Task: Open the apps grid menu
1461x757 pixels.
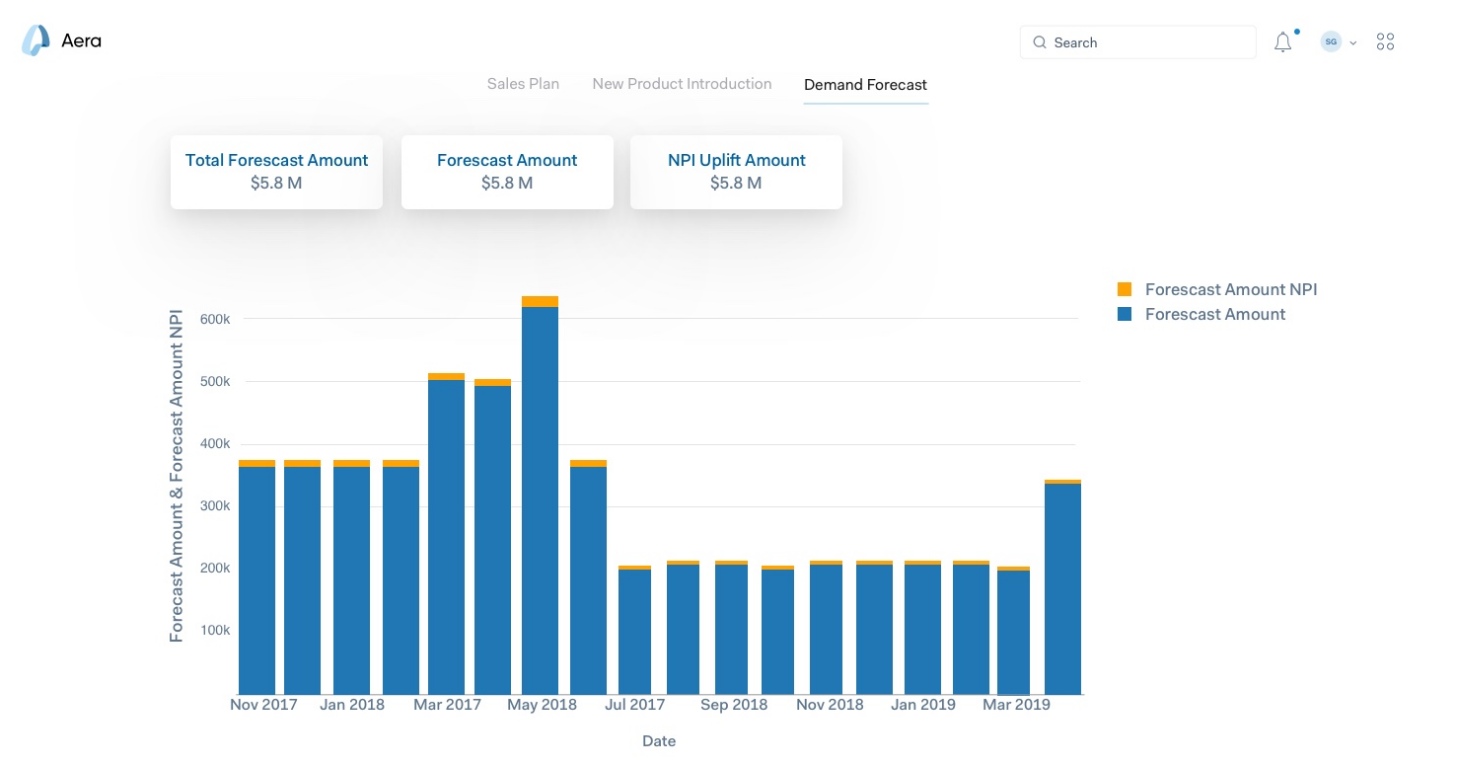Action: [x=1385, y=42]
